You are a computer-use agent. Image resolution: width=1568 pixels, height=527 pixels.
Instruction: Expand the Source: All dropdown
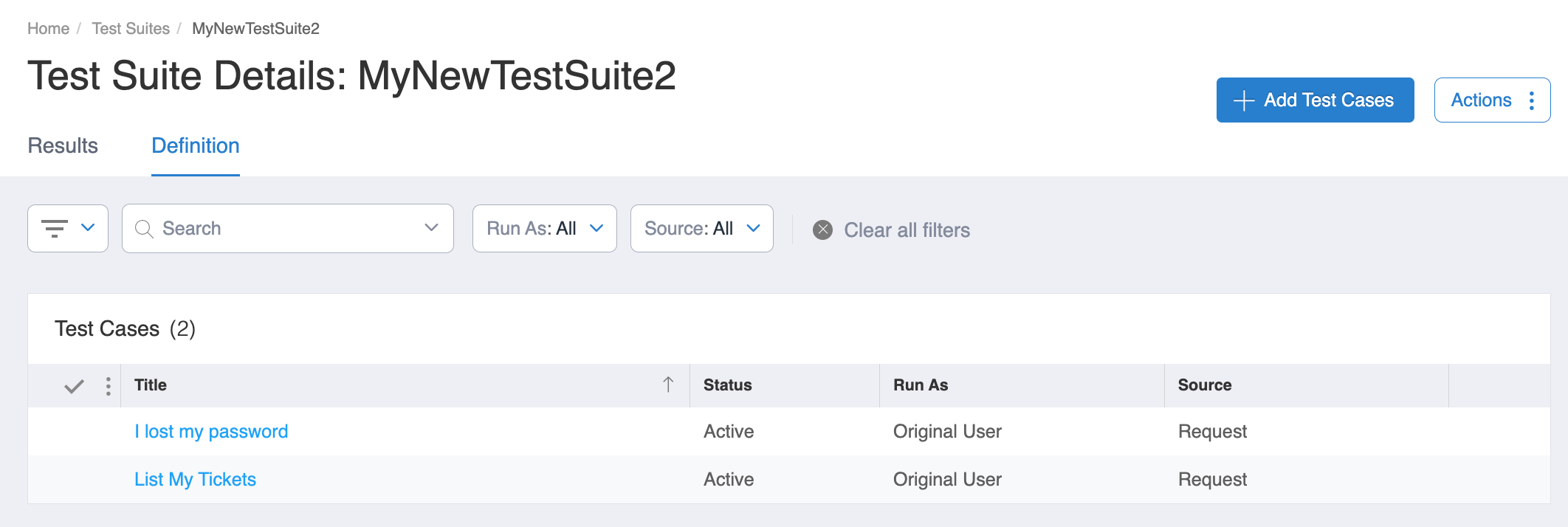pos(701,229)
